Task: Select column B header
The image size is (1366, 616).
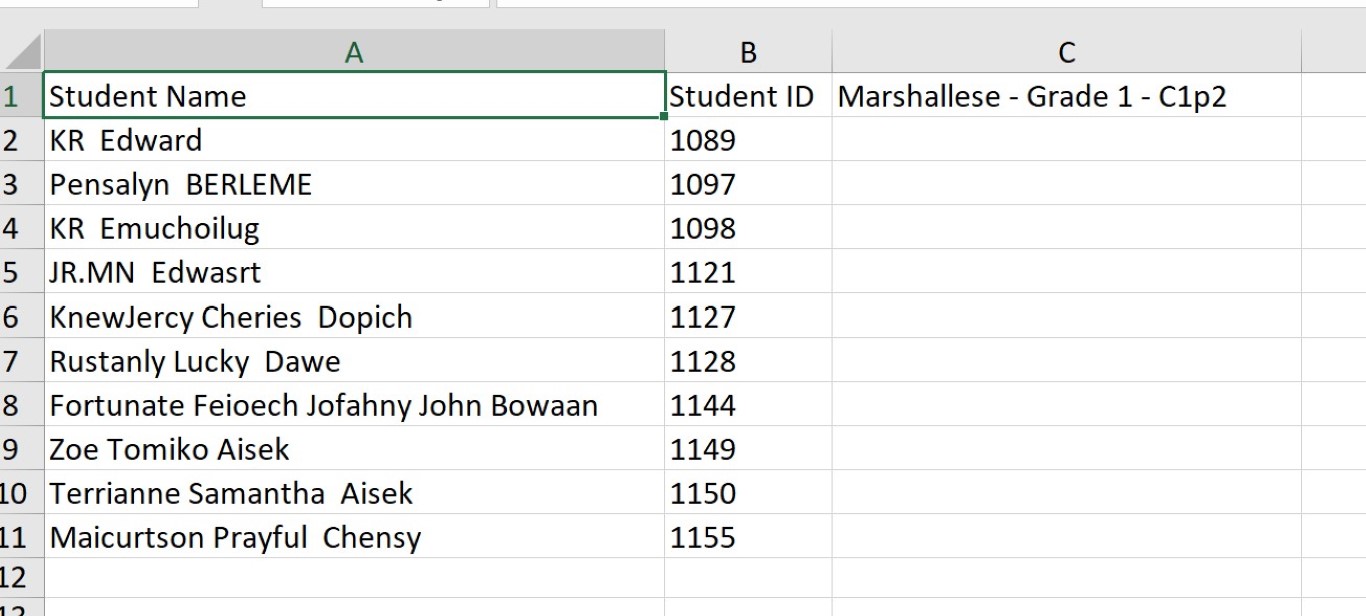Action: pos(747,53)
